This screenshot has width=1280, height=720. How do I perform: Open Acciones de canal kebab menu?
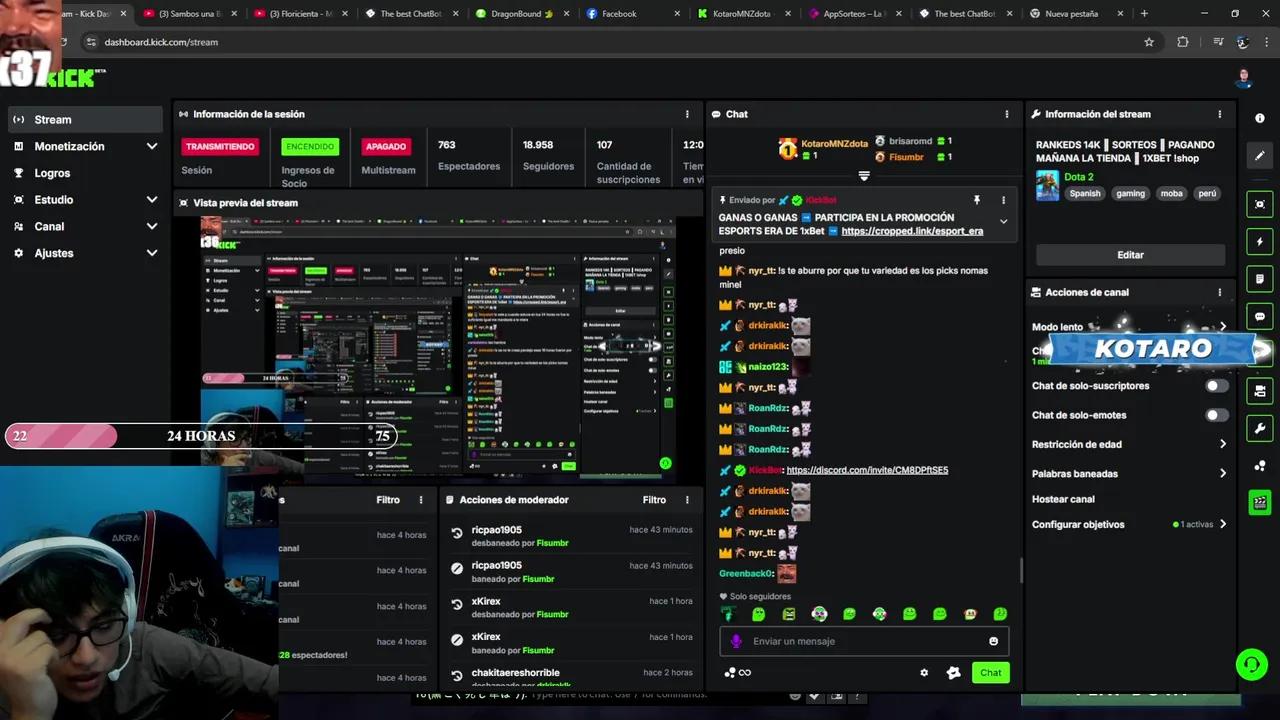click(x=1219, y=292)
